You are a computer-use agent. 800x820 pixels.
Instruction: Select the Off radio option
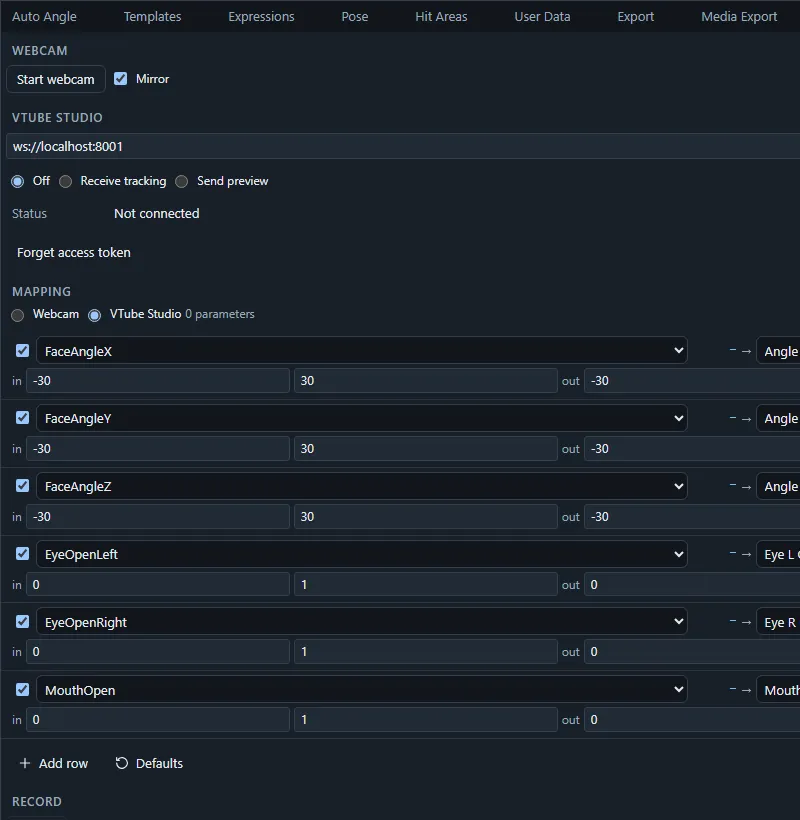[x=18, y=181]
